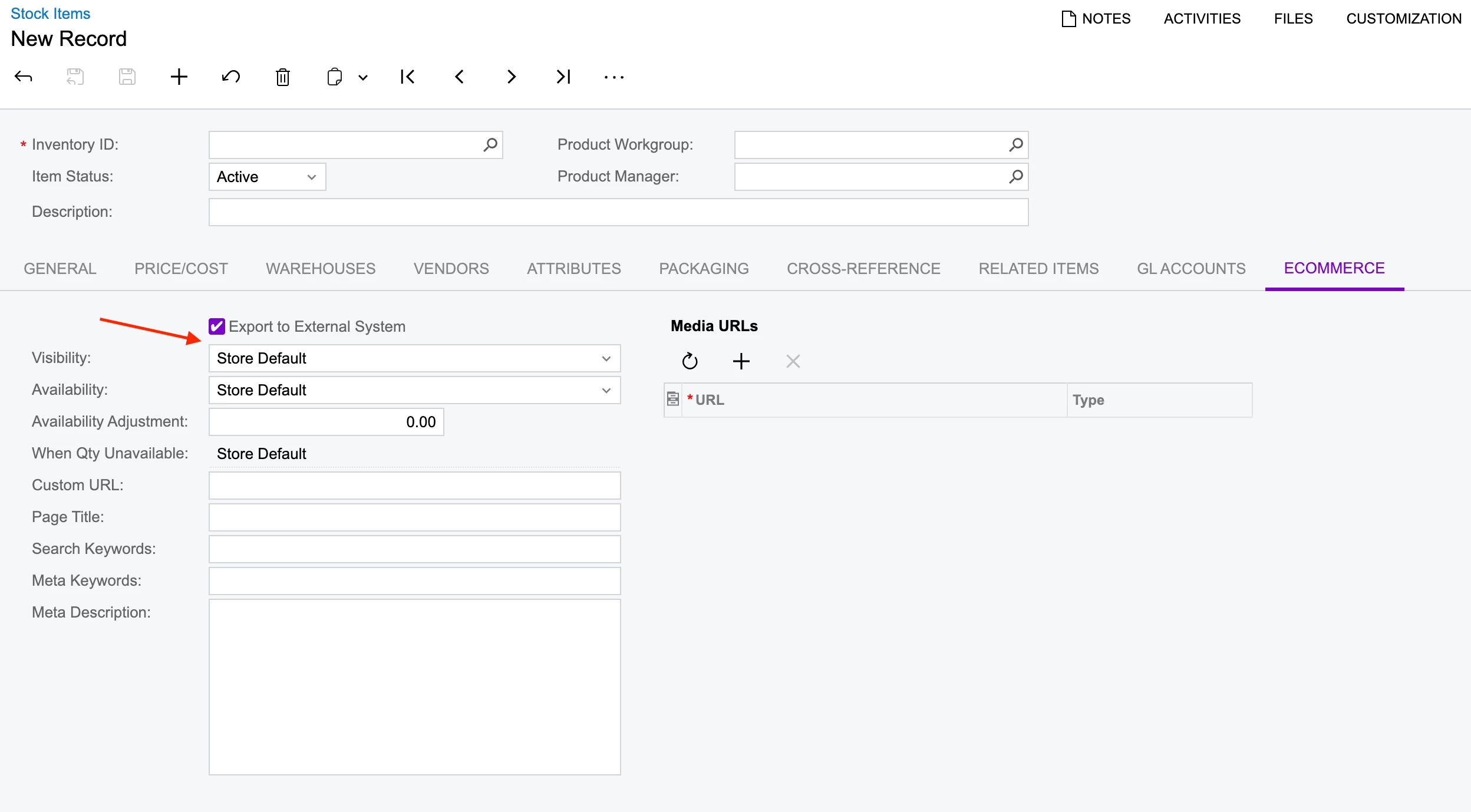
Task: Open the Visibility dropdown
Action: 606,358
